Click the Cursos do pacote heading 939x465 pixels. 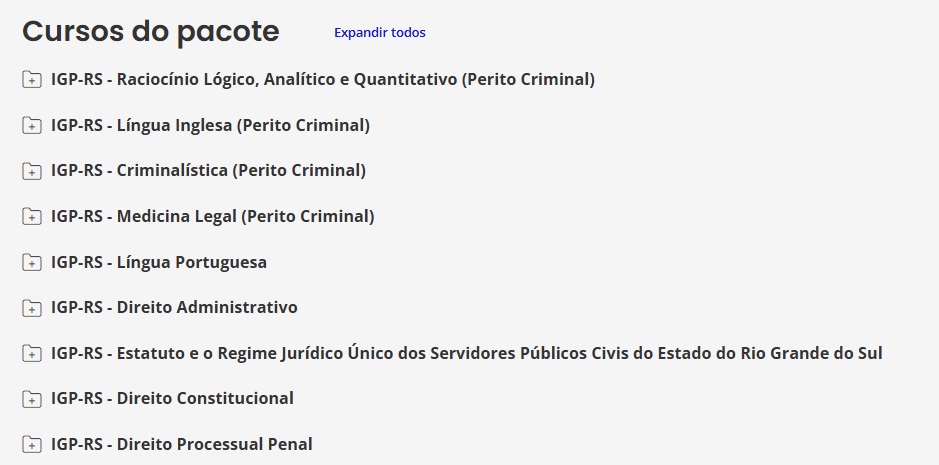[151, 32]
